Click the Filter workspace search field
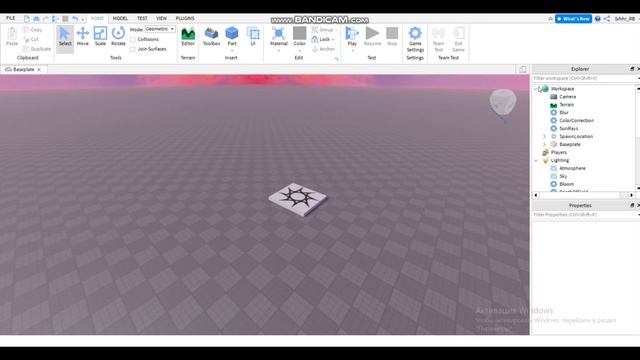The height and width of the screenshot is (360, 640). tap(584, 78)
